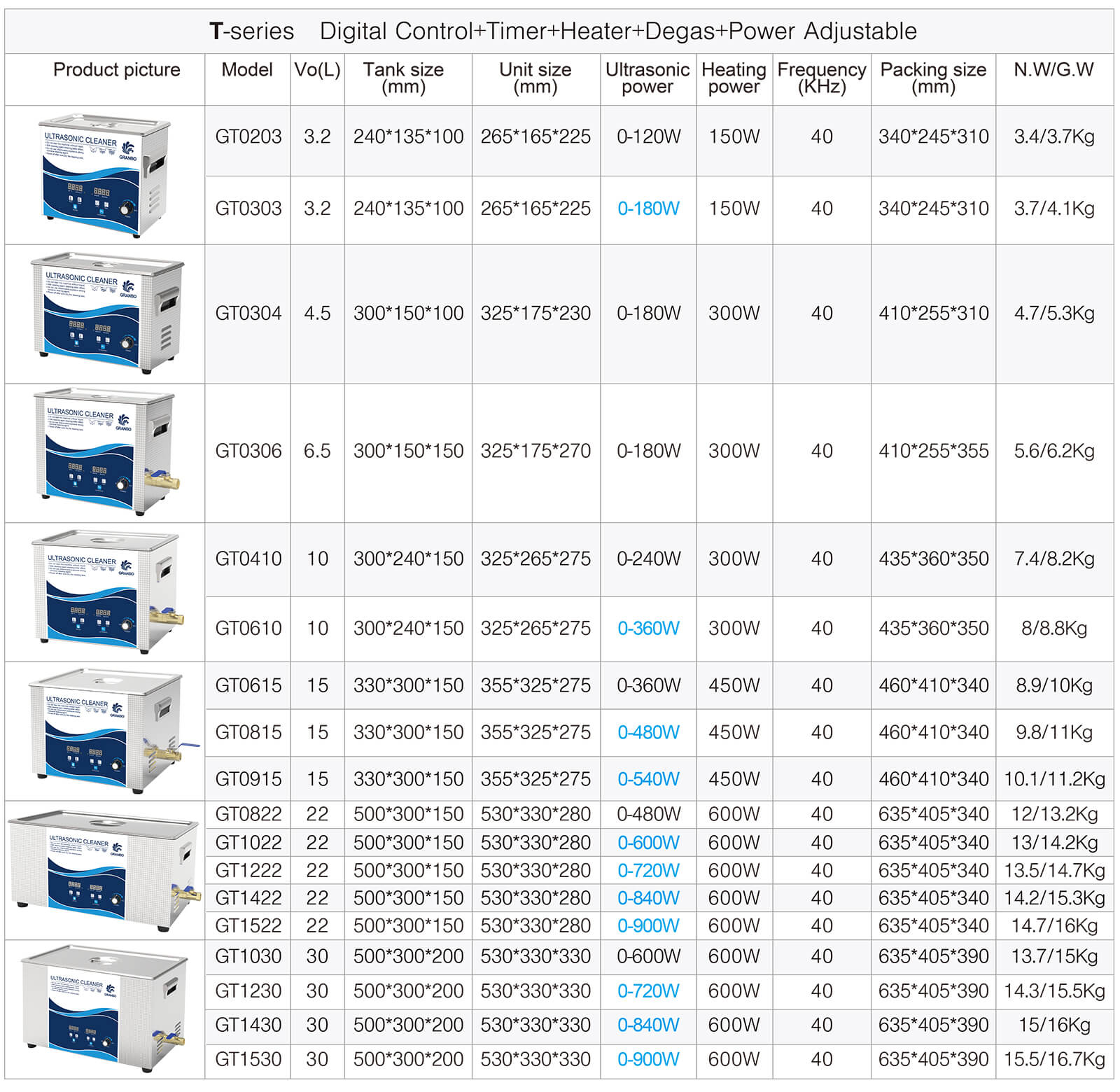
Task: Select the 22L cleaner image beside GT1222
Action: (x=104, y=870)
